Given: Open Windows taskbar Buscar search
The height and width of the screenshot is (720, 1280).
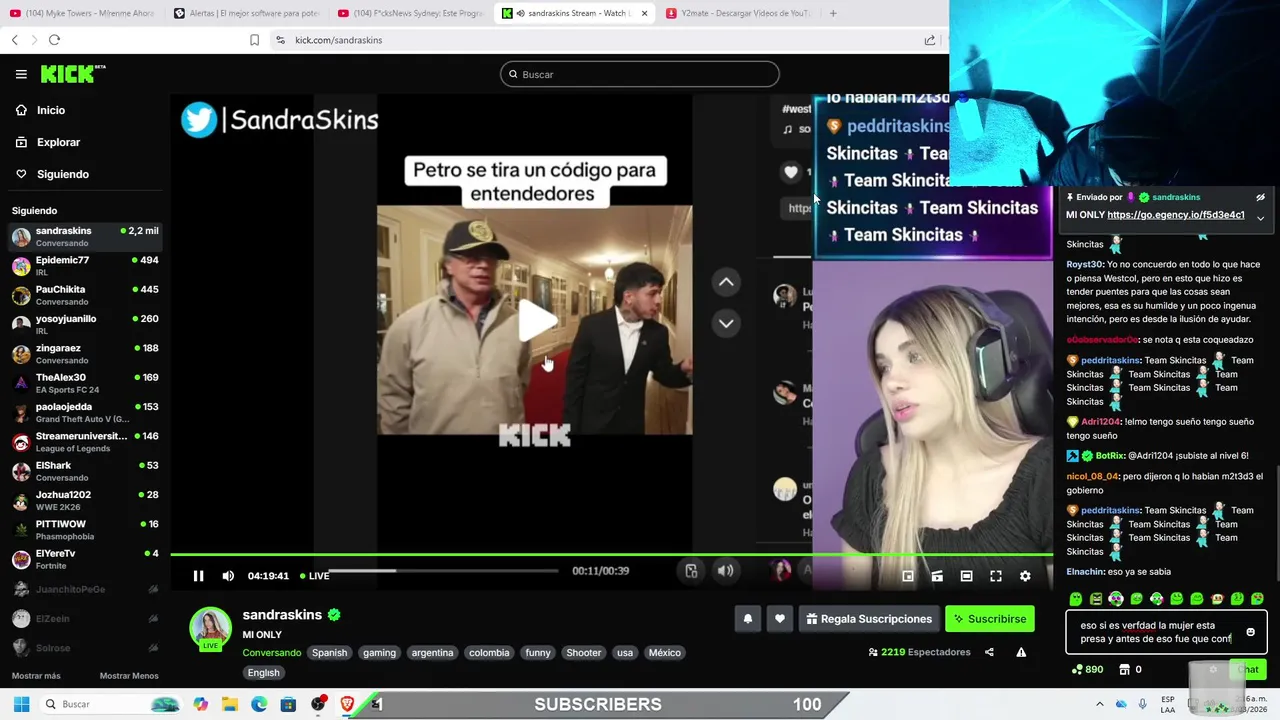Looking at the screenshot, I should click(x=110, y=704).
